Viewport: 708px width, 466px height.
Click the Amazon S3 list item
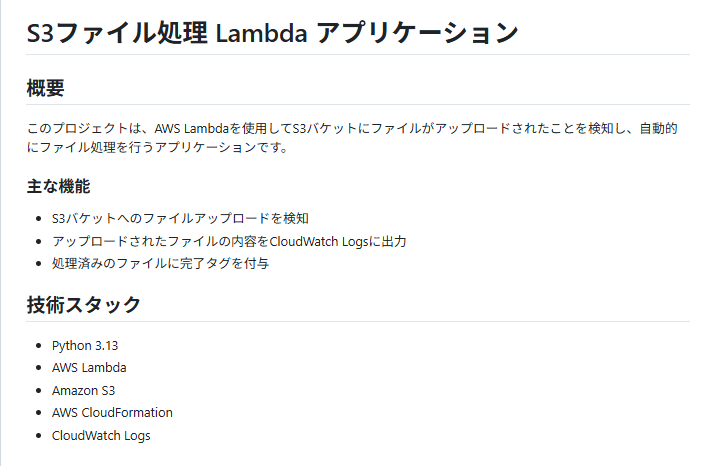(84, 390)
